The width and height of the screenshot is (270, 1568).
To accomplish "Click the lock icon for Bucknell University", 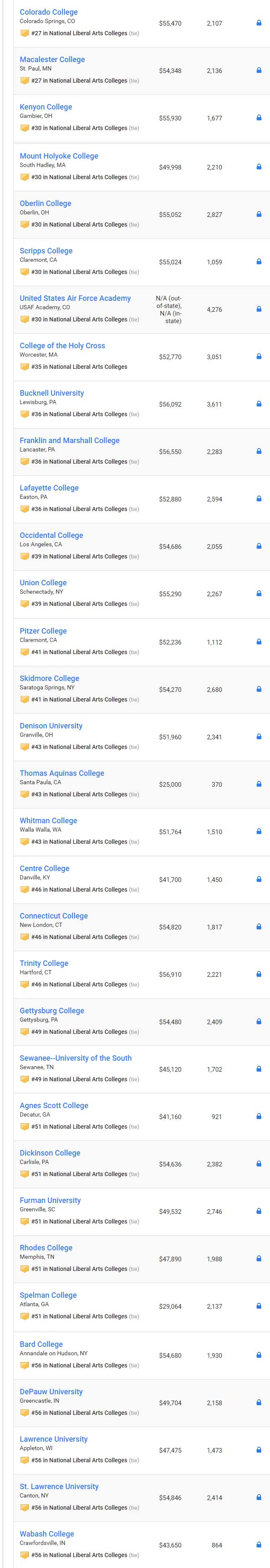I will [x=259, y=404].
